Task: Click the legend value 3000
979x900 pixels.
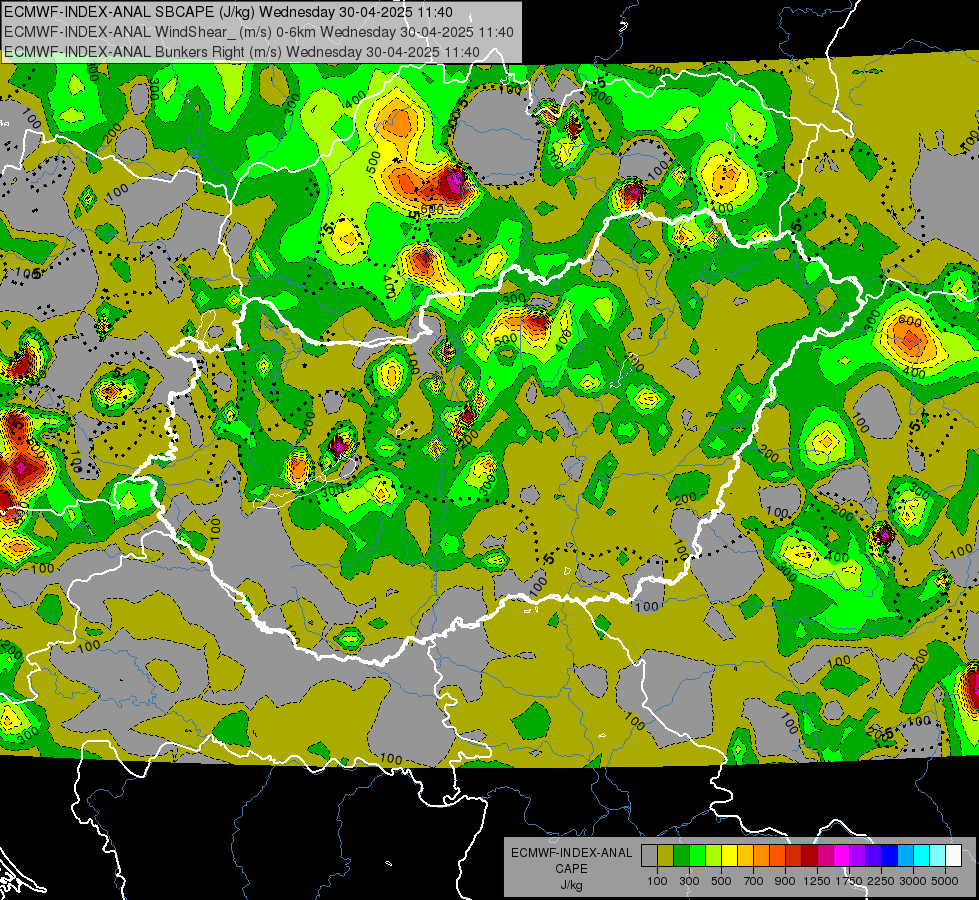Action: [x=913, y=881]
